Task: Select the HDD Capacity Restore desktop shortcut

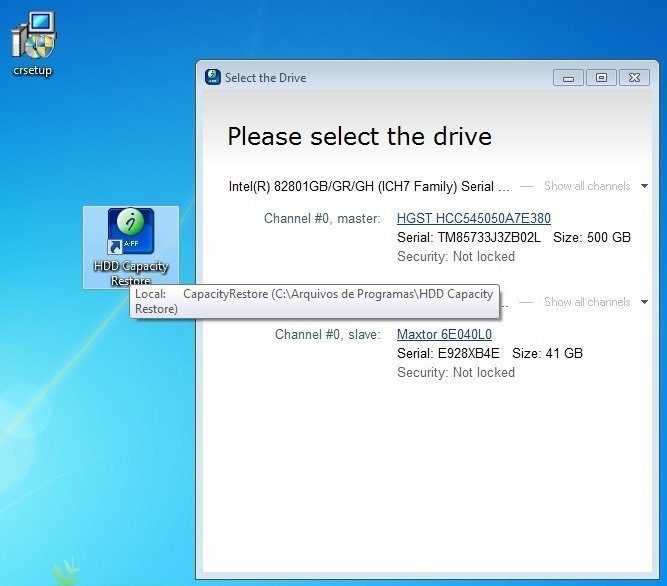Action: 131,247
